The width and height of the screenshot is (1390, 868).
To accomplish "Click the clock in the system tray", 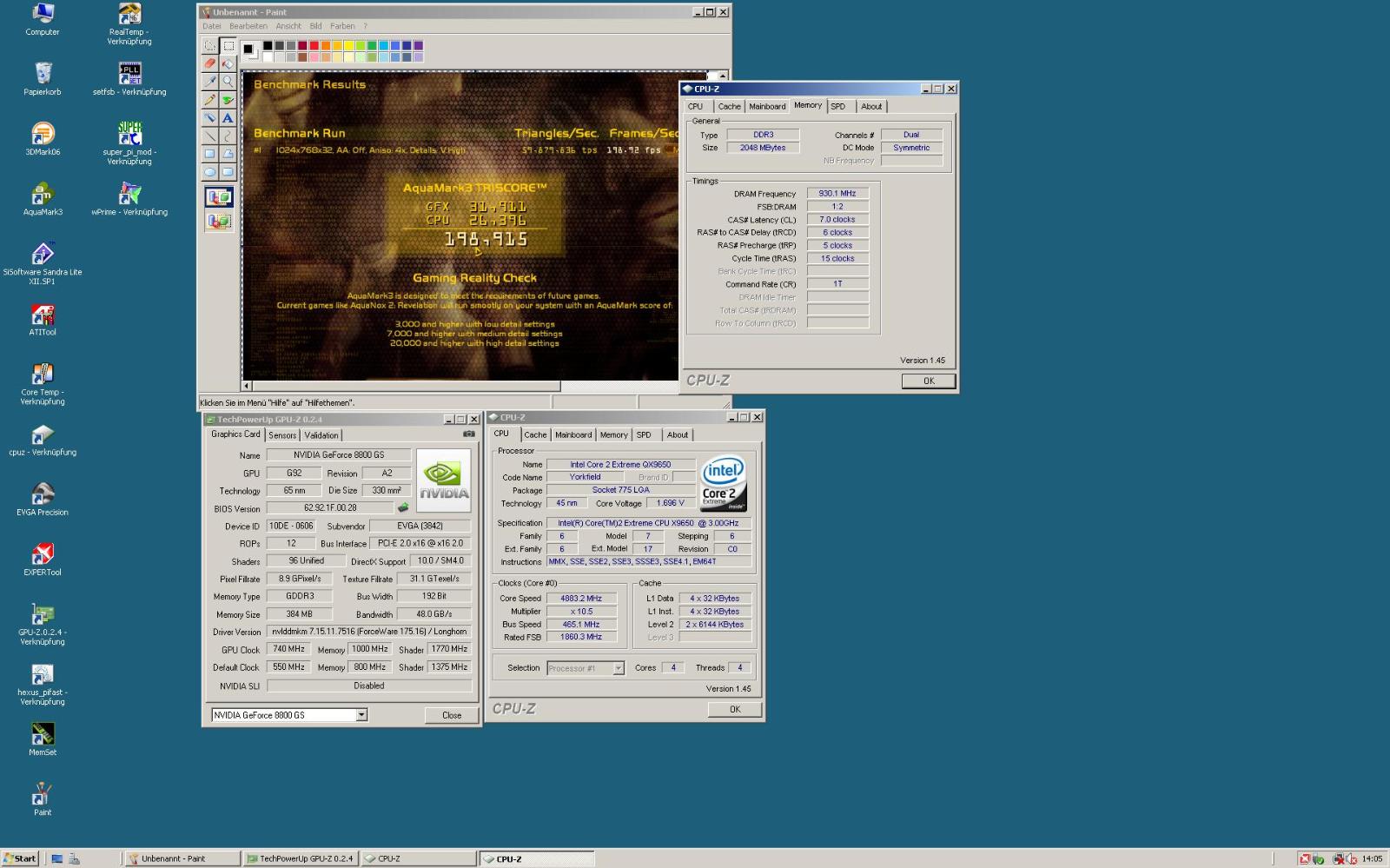I will coord(1372,858).
